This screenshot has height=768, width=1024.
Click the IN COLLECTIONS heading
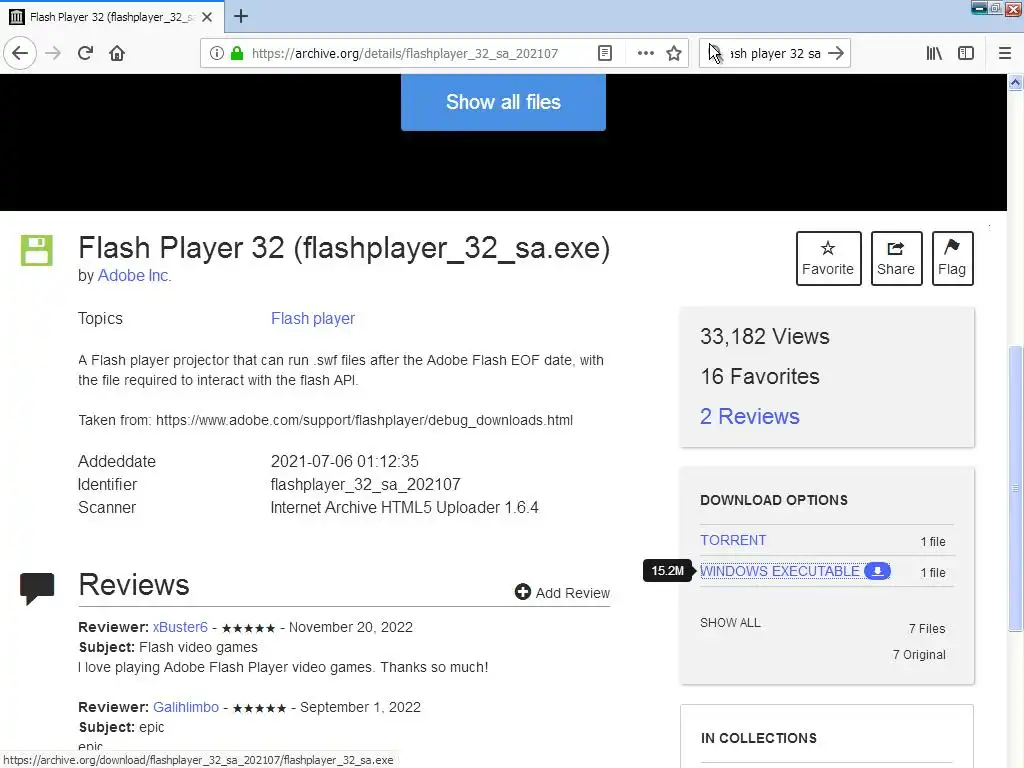pos(759,739)
